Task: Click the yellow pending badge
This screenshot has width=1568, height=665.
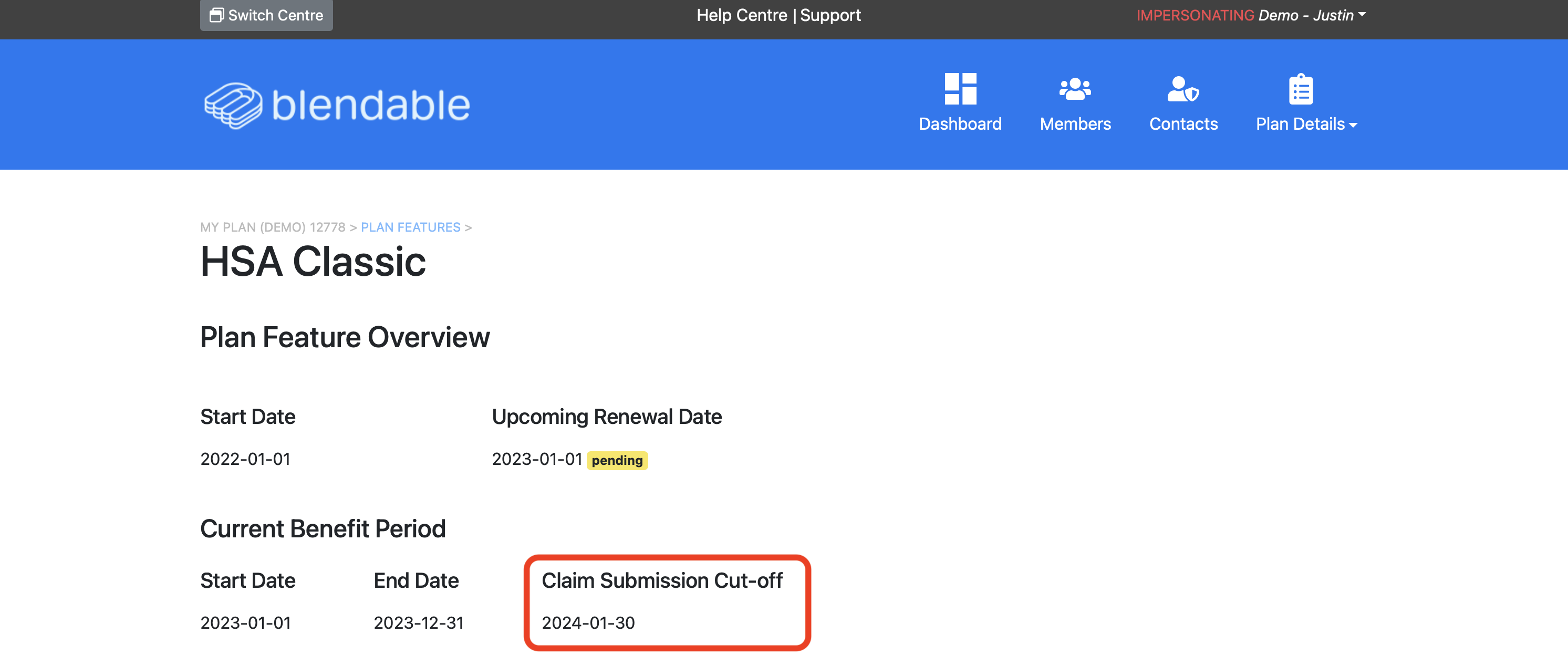Action: [x=617, y=460]
